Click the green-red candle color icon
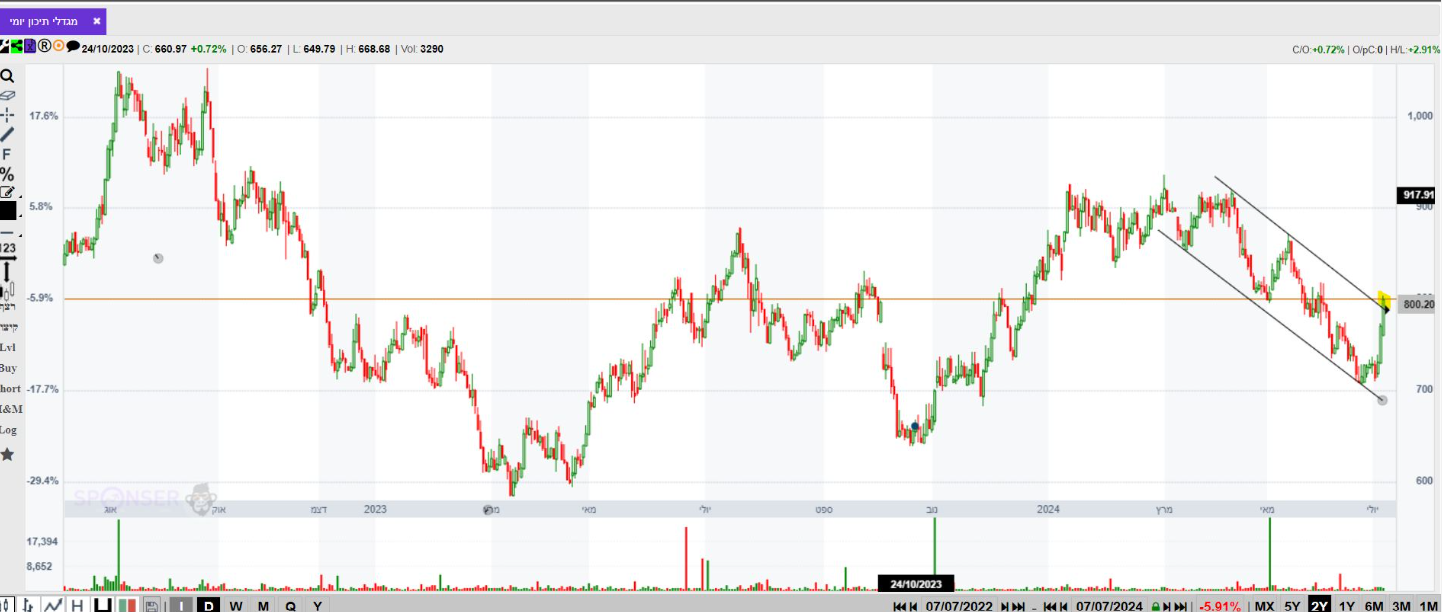The image size is (1442, 612). 127,605
